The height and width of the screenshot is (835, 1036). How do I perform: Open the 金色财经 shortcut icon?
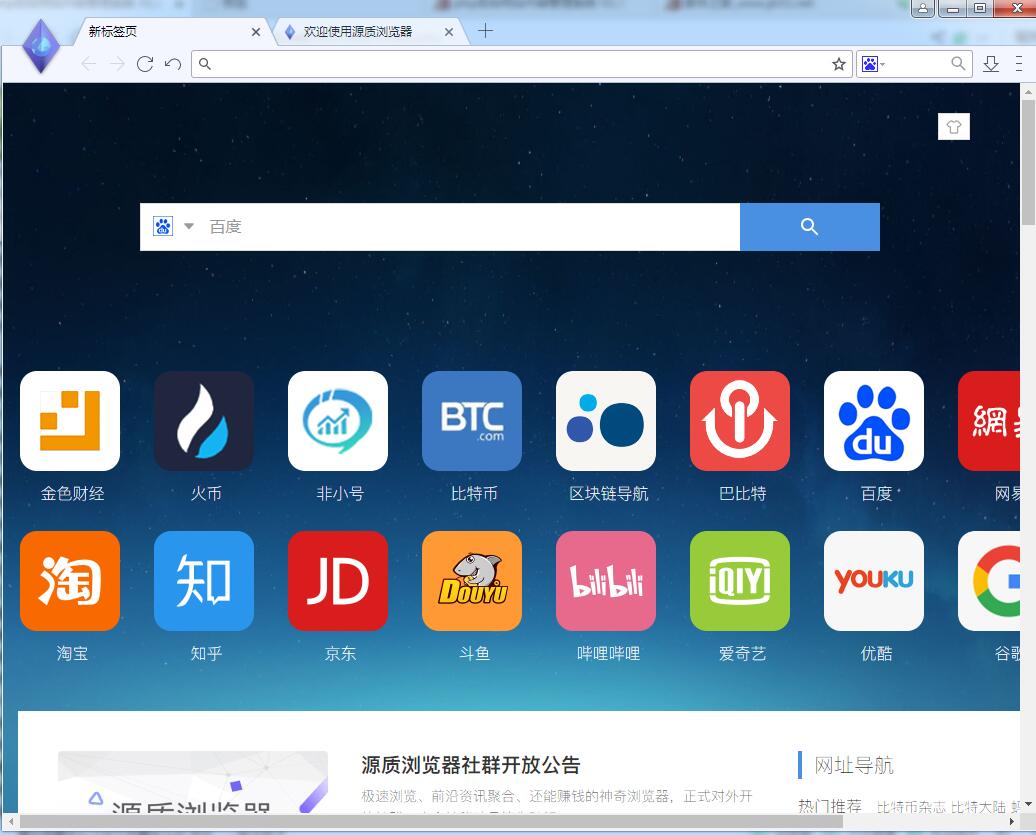pos(70,421)
